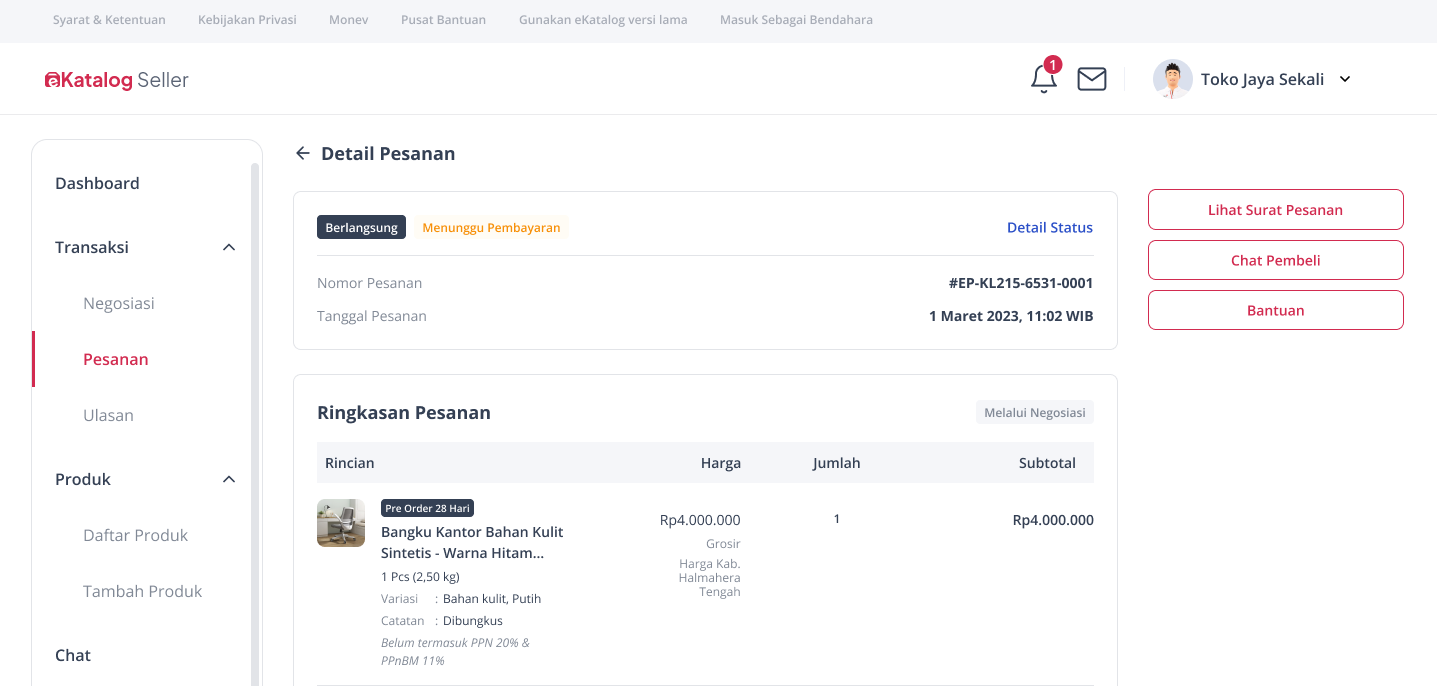The height and width of the screenshot is (686, 1437).
Task: Click Tambah Produk in the sidebar
Action: (x=142, y=591)
